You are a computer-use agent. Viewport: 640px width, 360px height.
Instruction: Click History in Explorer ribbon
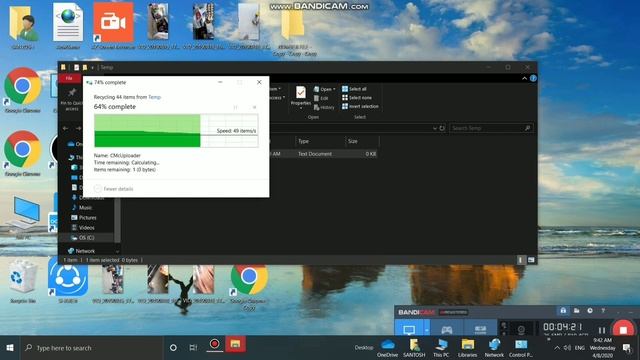pos(324,107)
